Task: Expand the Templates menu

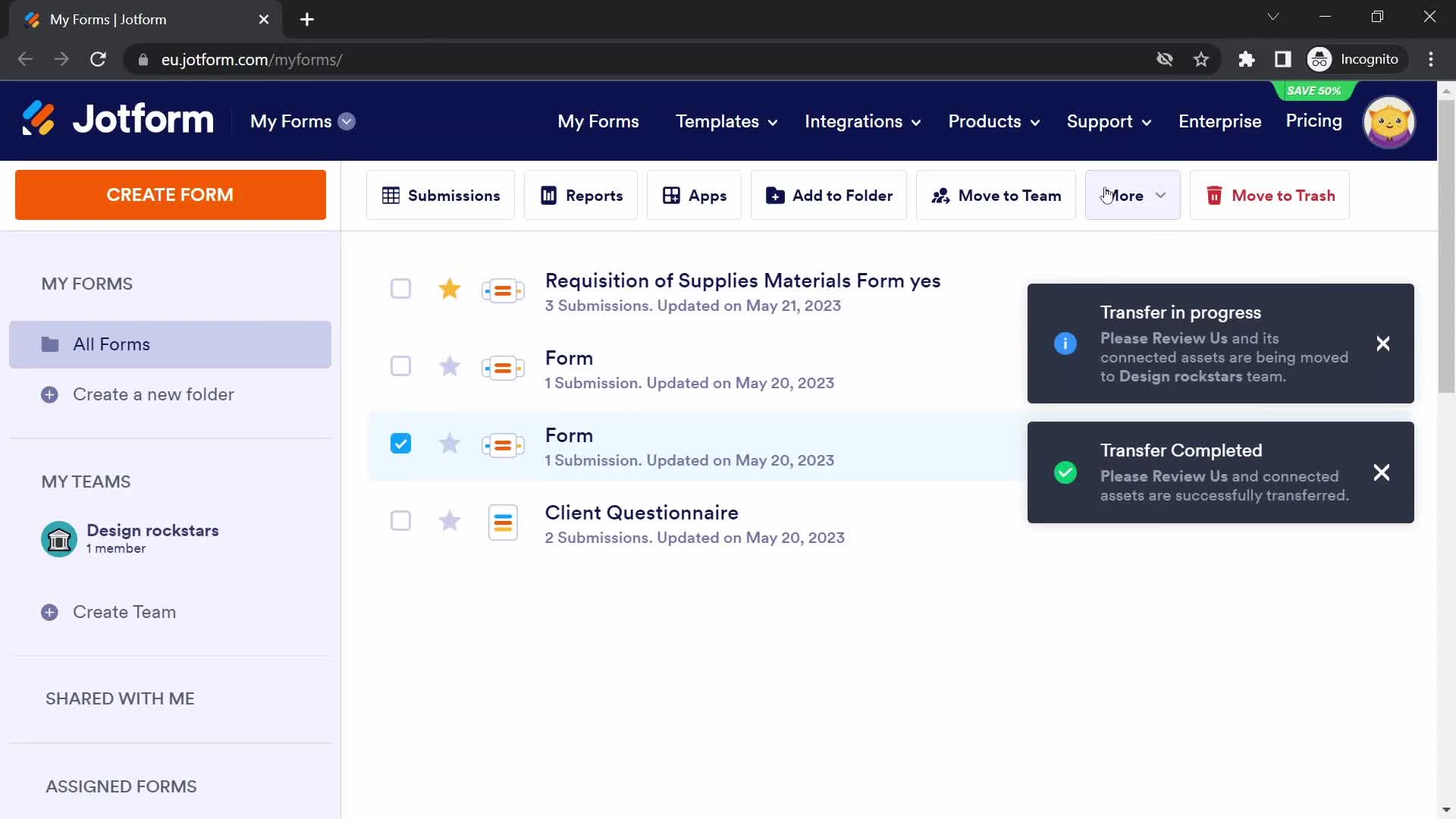Action: (726, 122)
